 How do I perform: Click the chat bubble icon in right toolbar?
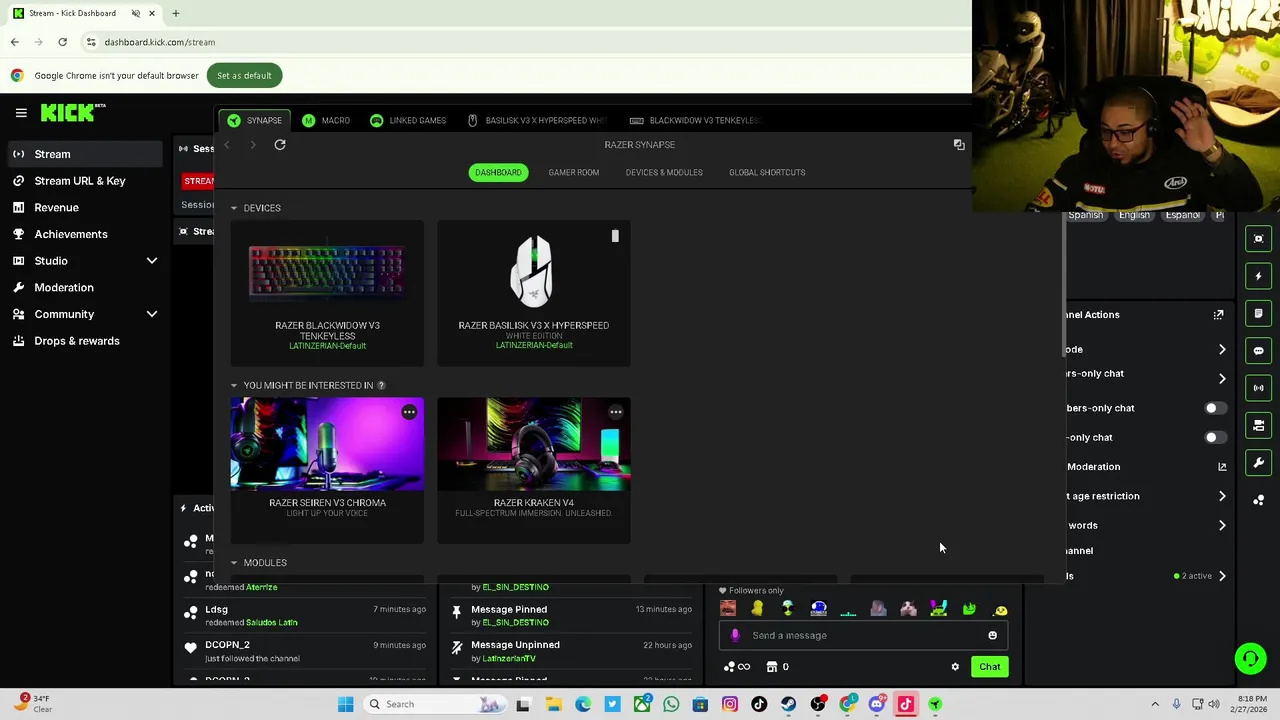point(1259,351)
